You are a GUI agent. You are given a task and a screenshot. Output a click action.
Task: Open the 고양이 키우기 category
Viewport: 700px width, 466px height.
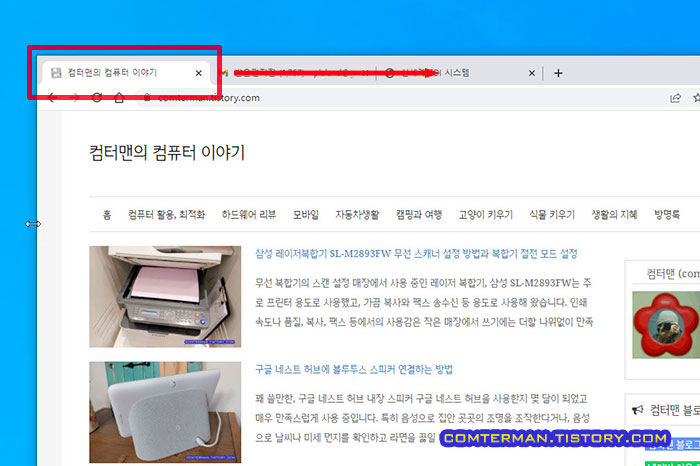point(486,215)
